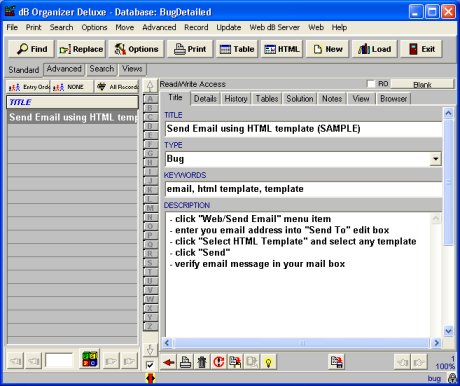Click the up arrow above letter index

point(150,86)
